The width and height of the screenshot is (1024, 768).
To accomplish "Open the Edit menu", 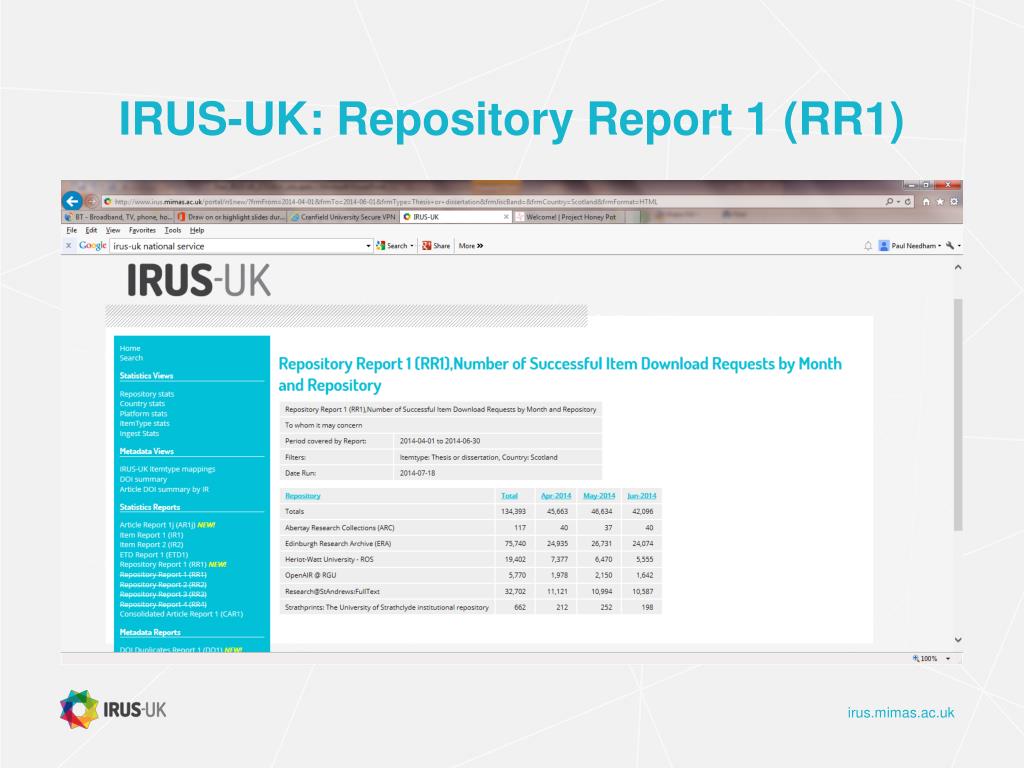I will point(91,231).
